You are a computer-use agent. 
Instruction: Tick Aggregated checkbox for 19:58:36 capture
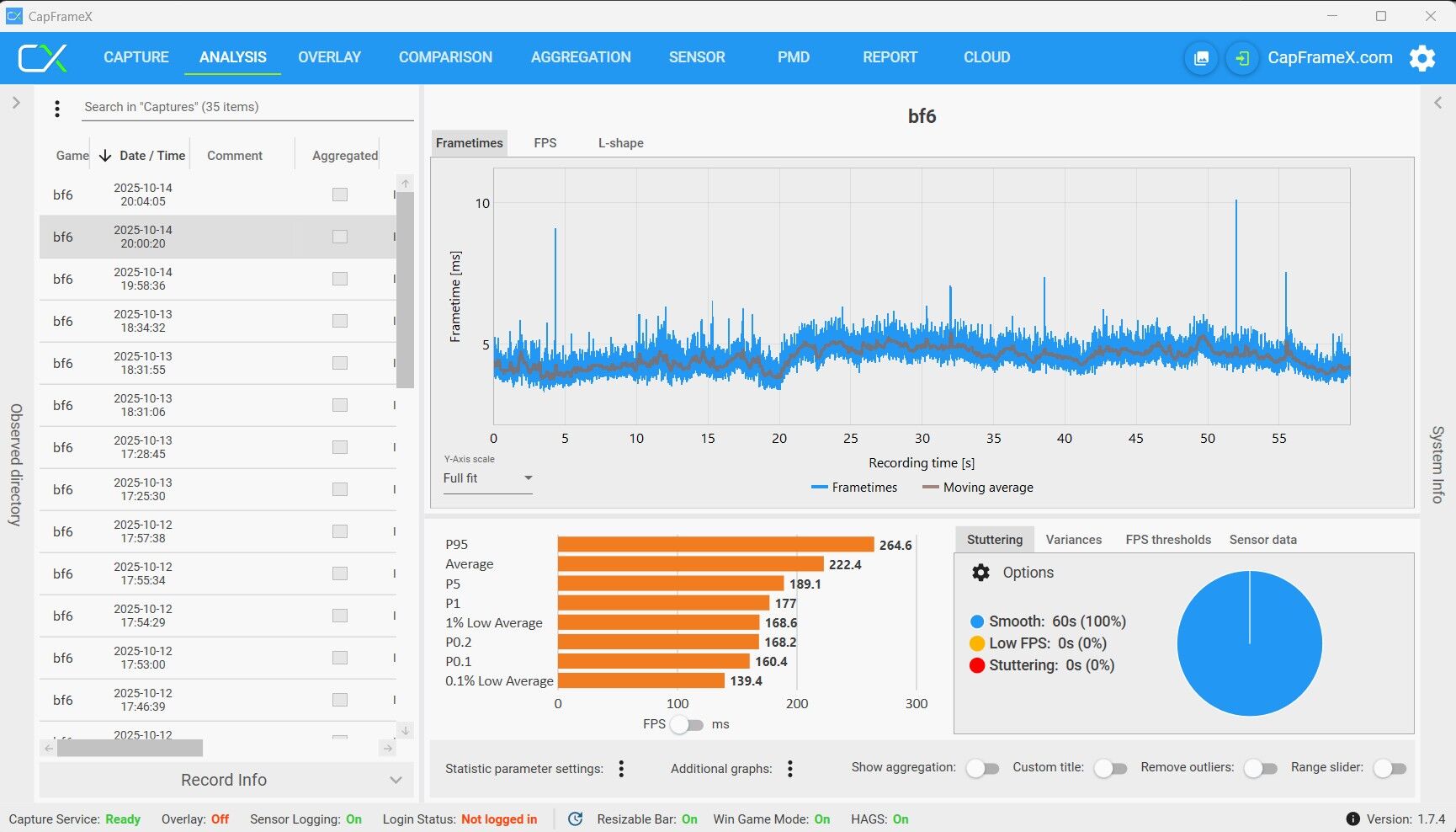click(340, 279)
